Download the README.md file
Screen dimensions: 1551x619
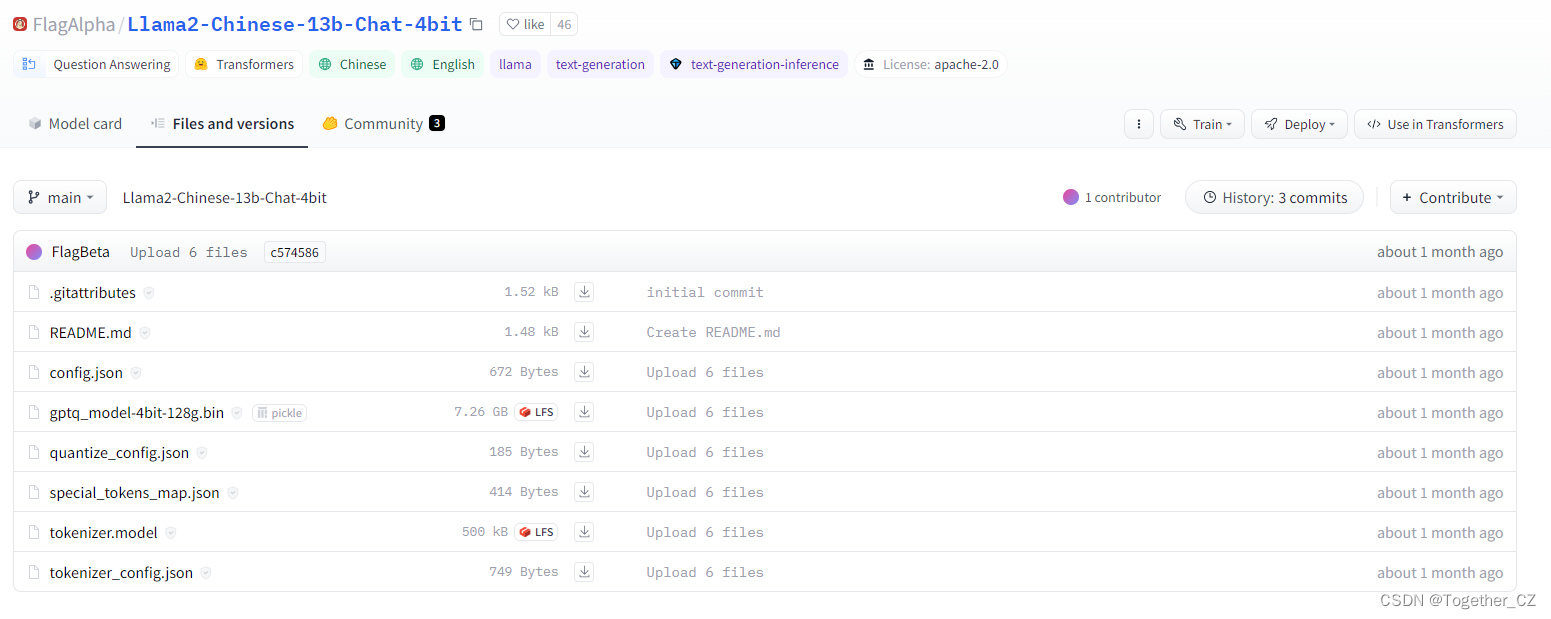[584, 332]
